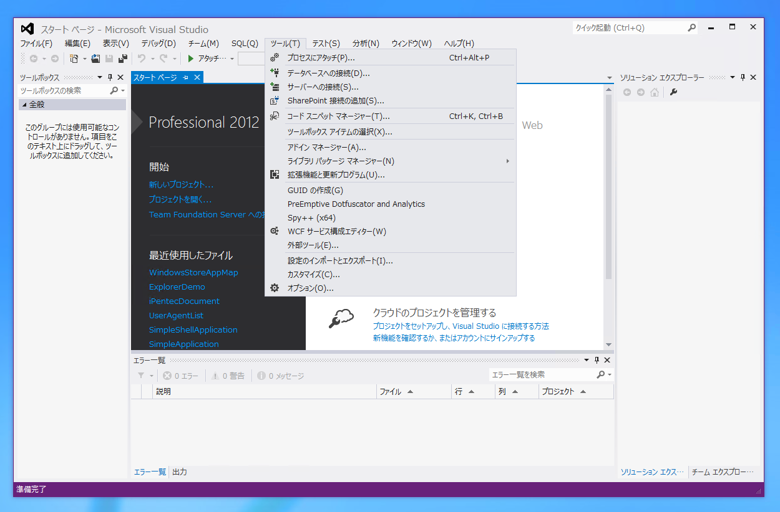Open recent file ExplorerDemo
Viewport: 780px width, 512px height.
tap(177, 287)
